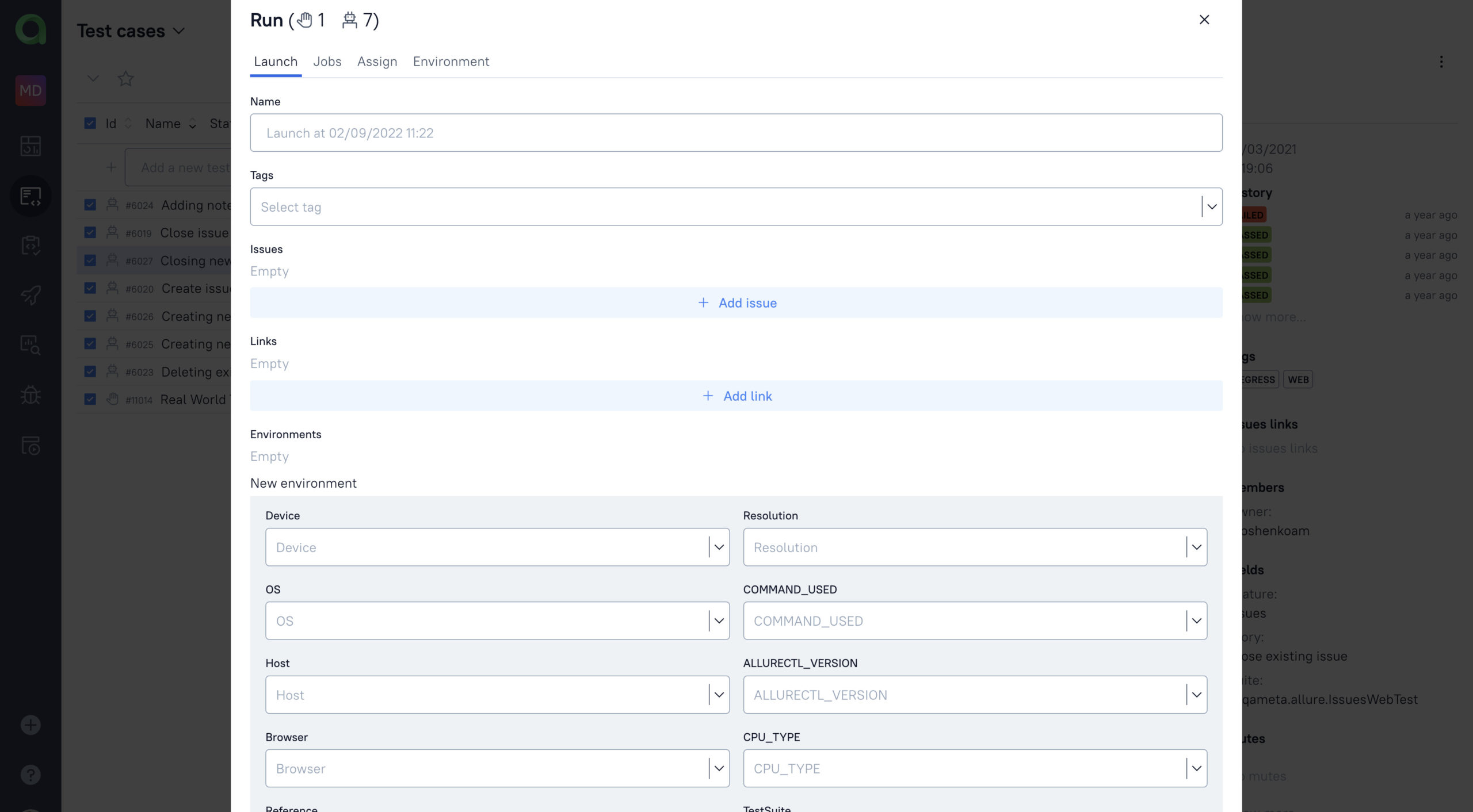Select the Deleting ex test case row
The image size is (1473, 812).
point(154,371)
